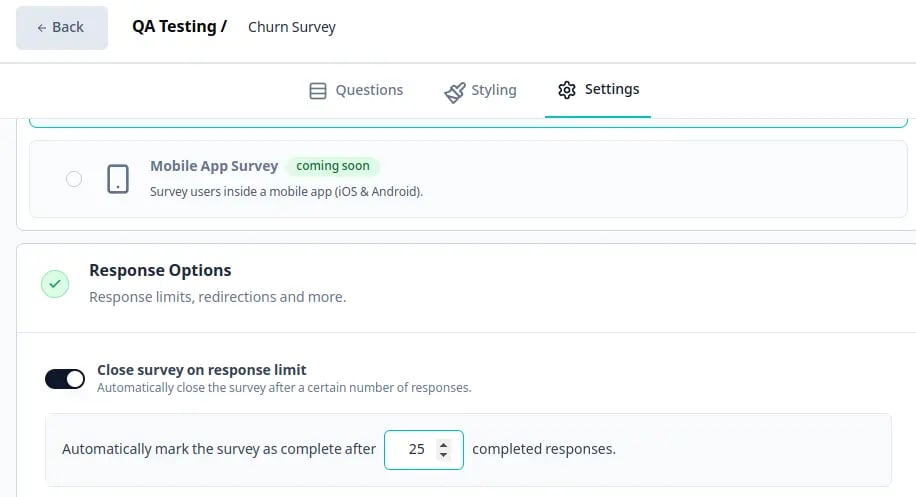Click the Back button
Image resolution: width=916 pixels, height=497 pixels.
(61, 27)
